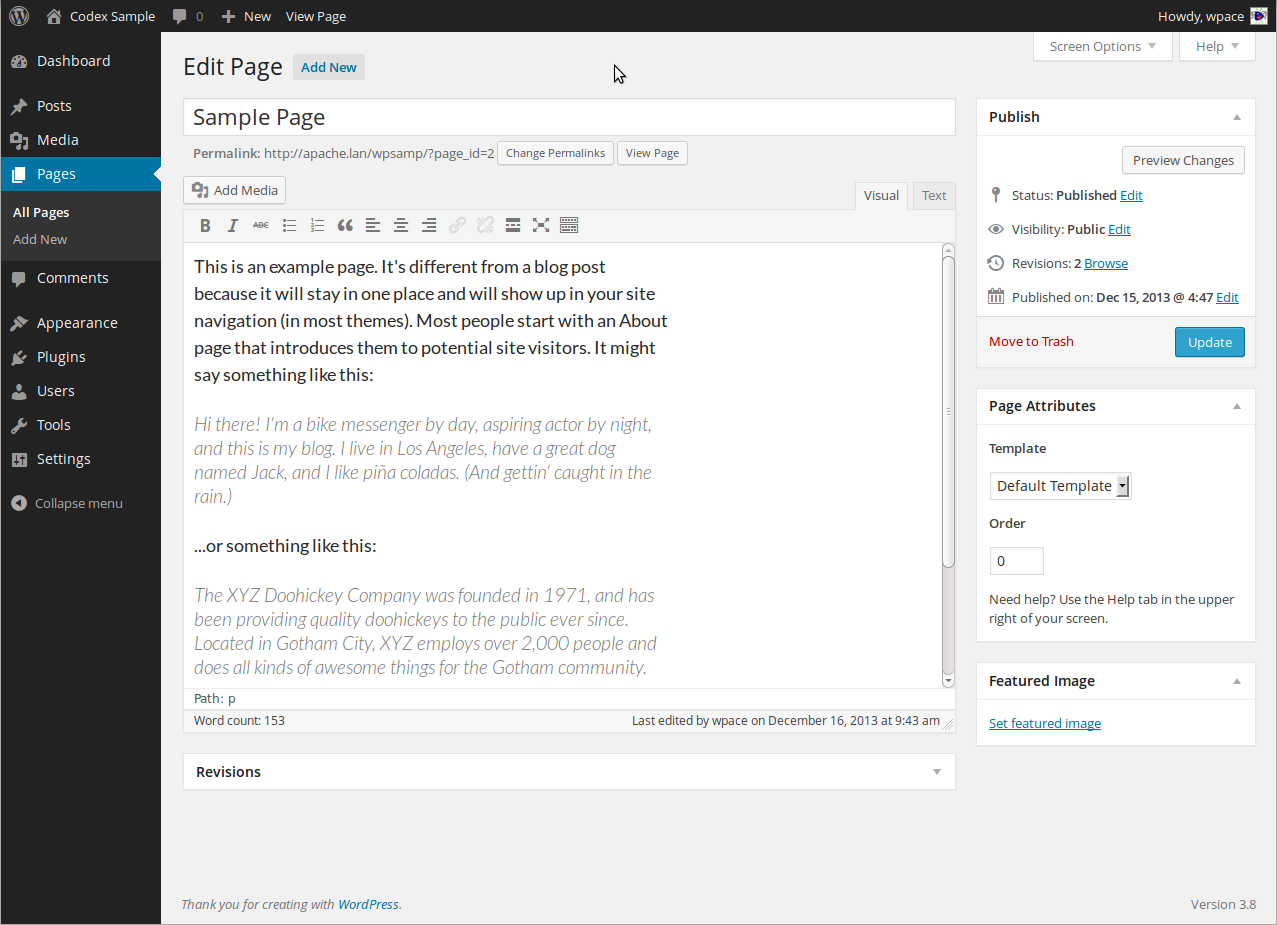Open the comments bubble in admin bar
This screenshot has width=1277, height=925.
point(179,17)
